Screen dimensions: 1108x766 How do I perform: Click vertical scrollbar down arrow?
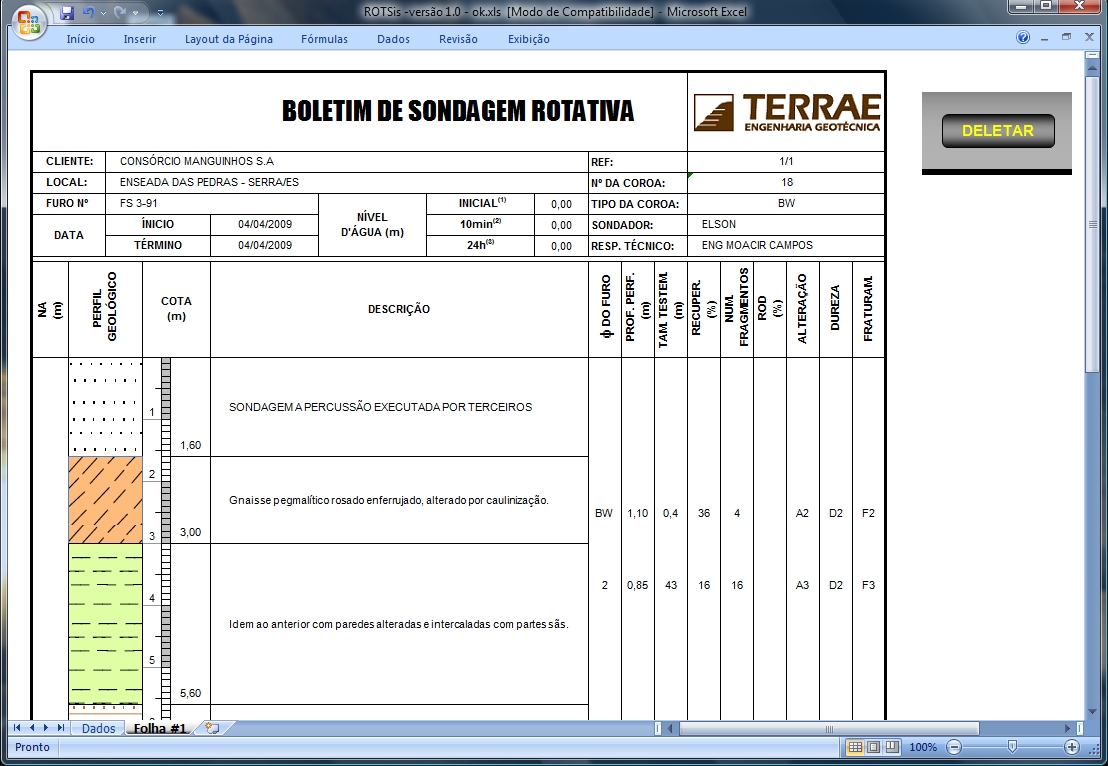tap(1093, 712)
